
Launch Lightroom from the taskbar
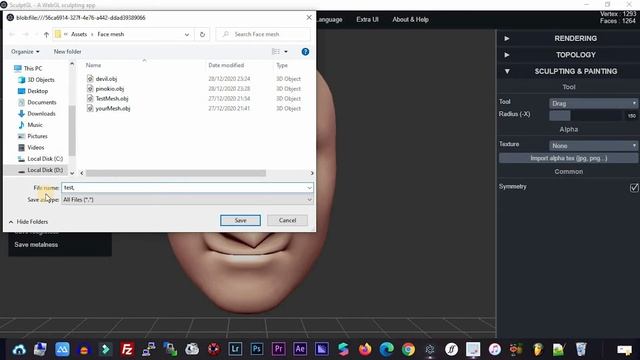pos(235,349)
